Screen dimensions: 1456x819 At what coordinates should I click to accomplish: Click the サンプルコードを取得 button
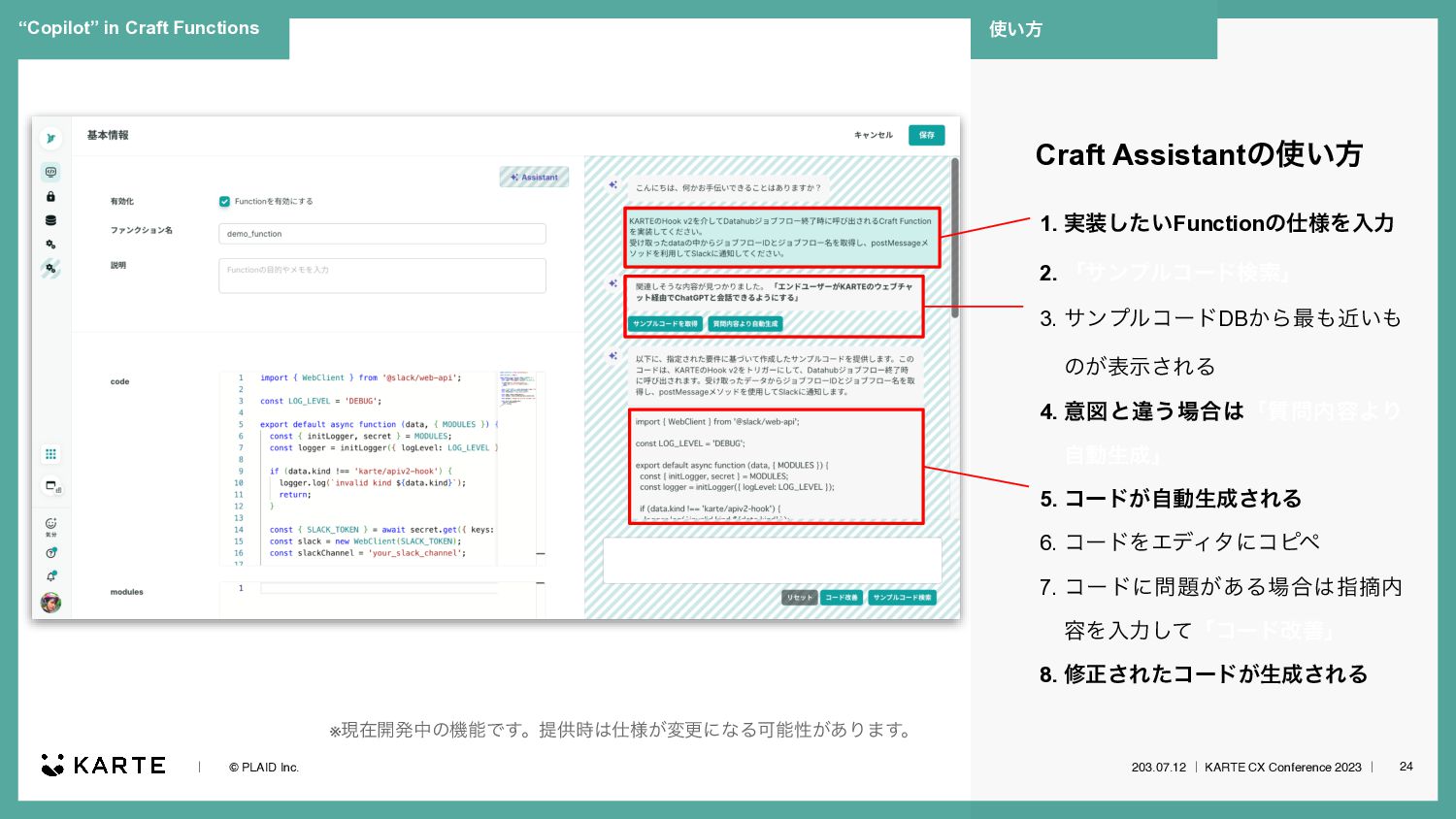click(665, 324)
